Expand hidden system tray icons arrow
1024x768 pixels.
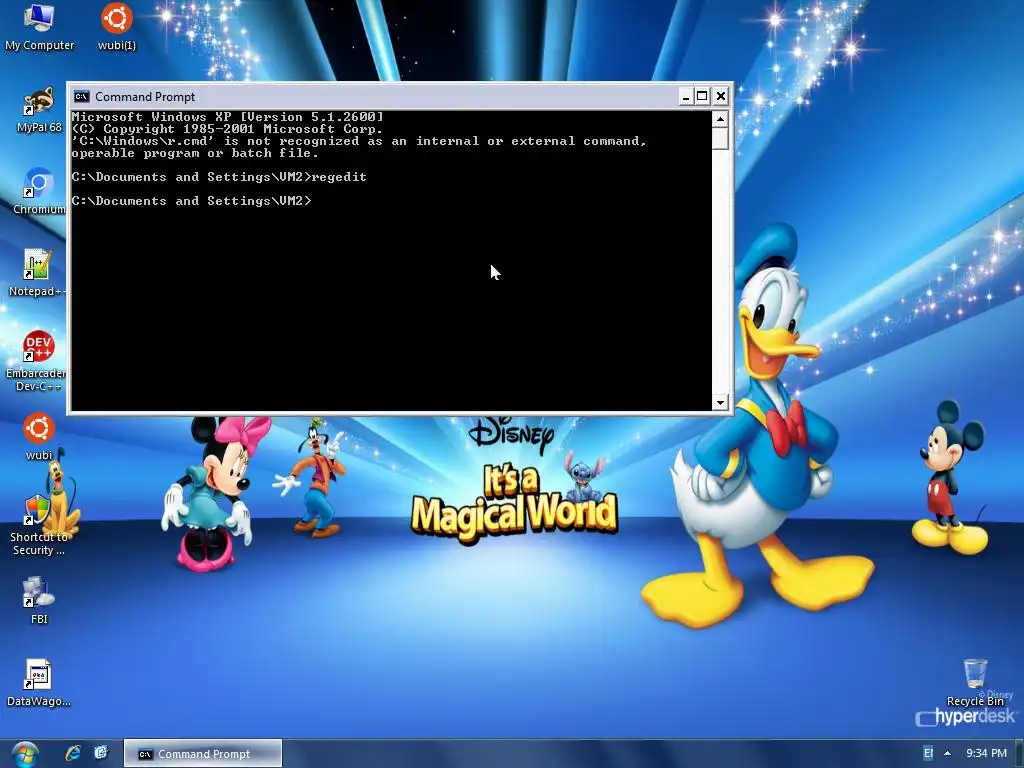click(948, 753)
